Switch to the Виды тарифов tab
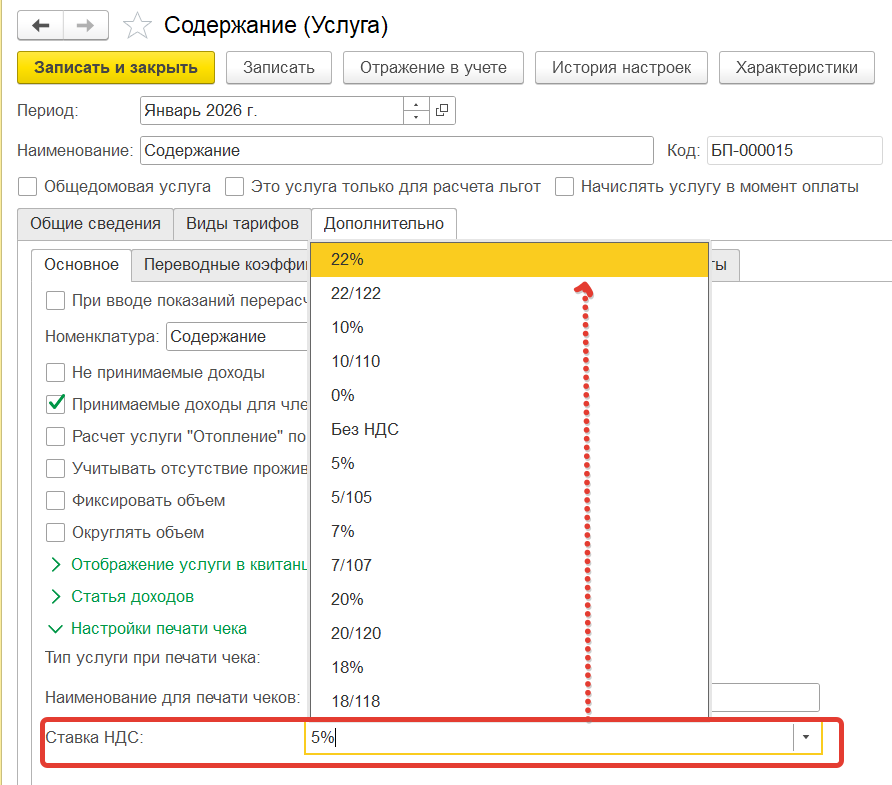Image resolution: width=892 pixels, height=785 pixels. click(242, 223)
